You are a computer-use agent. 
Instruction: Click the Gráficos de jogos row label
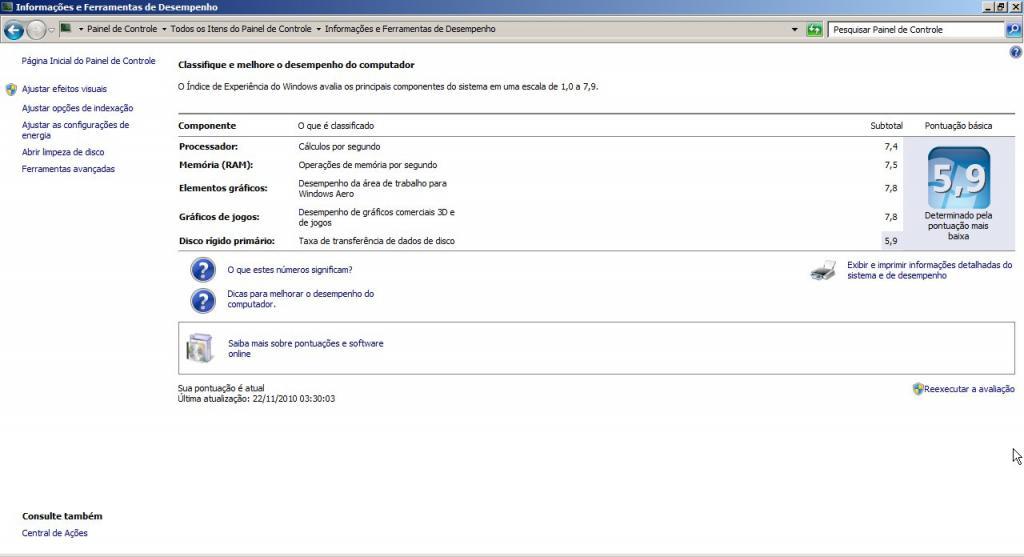(x=219, y=217)
